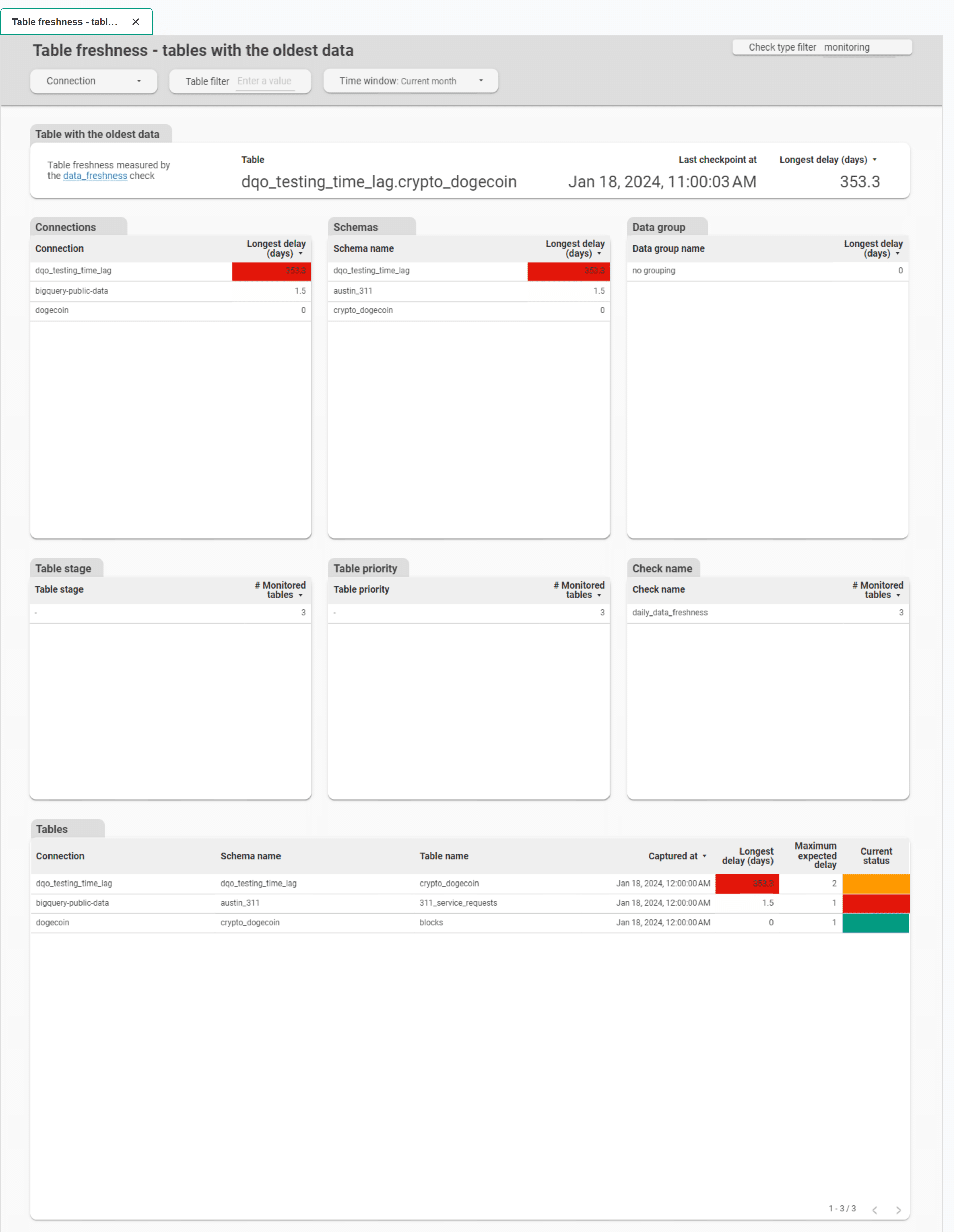
Task: Open the data_freshness check link
Action: click(x=95, y=176)
